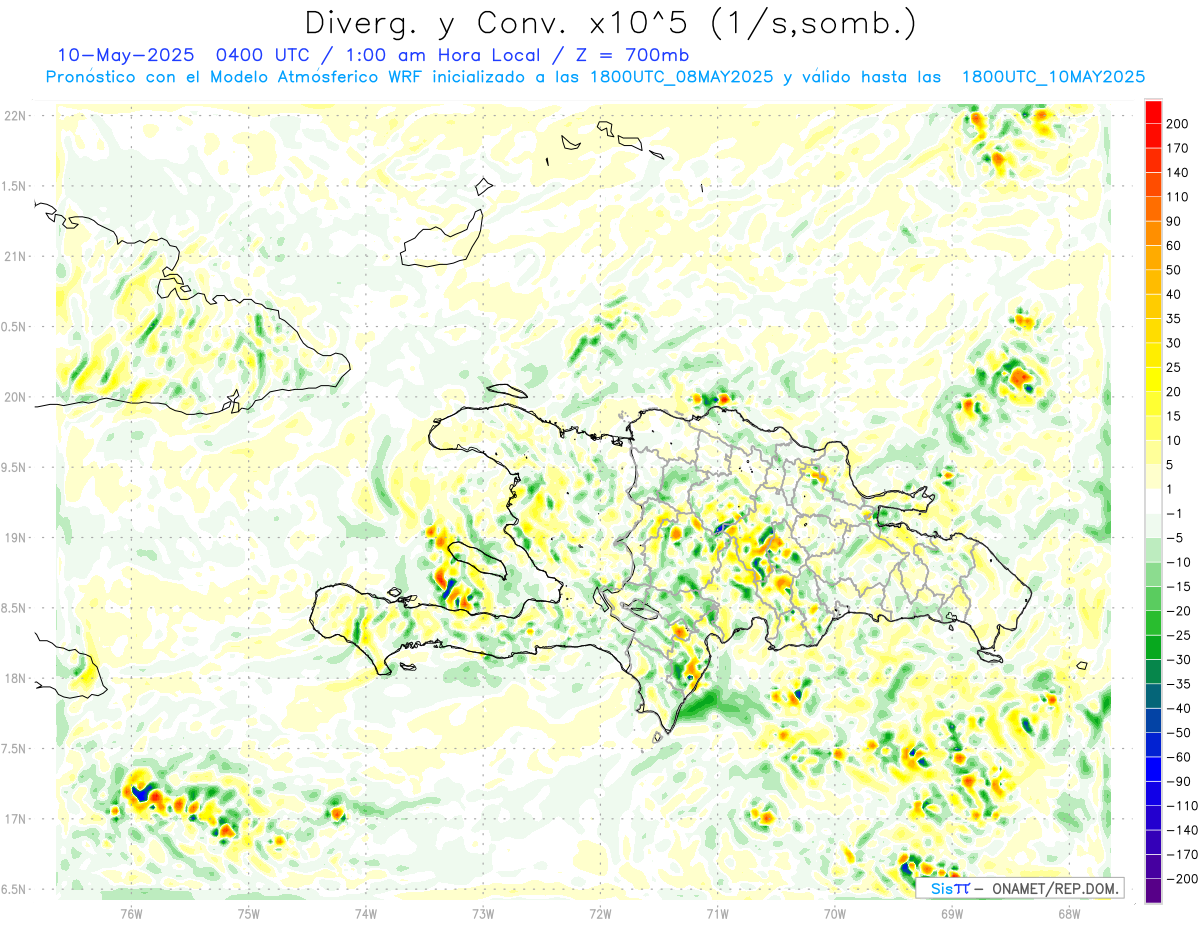
Task: Click the '90' color scale value
Action: (1174, 222)
